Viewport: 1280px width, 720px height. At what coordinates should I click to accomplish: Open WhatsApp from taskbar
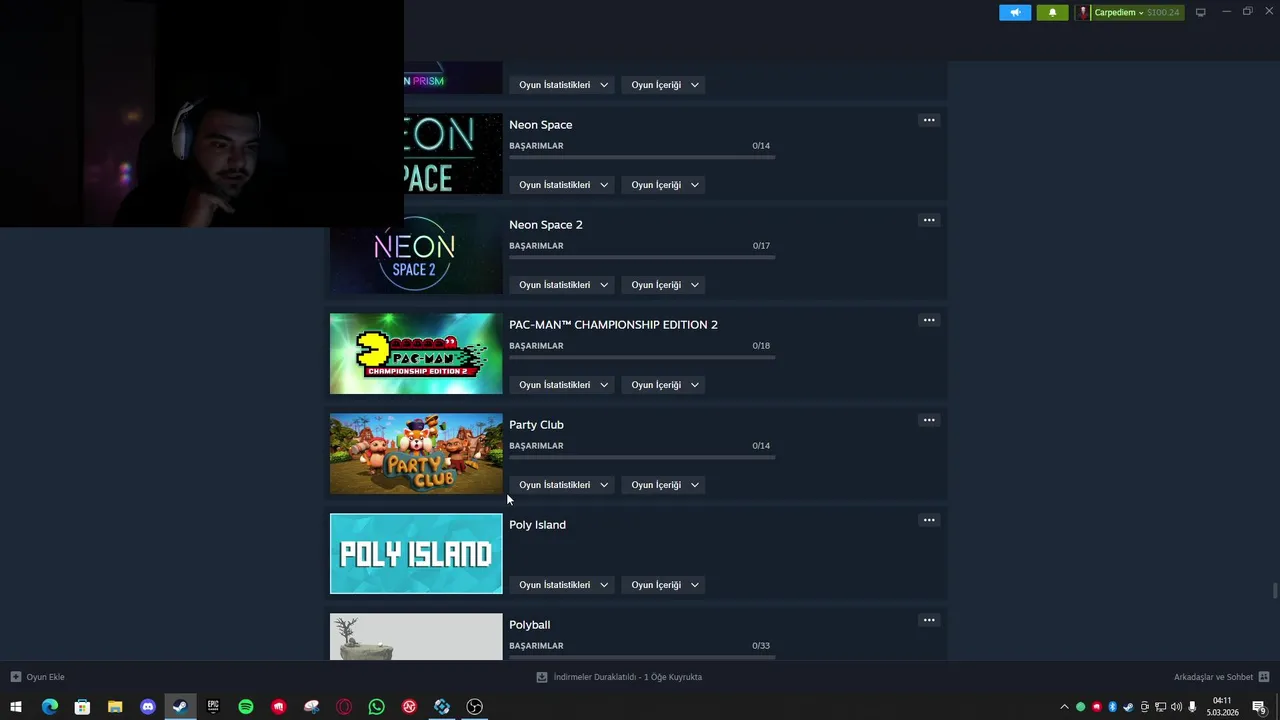pos(377,707)
